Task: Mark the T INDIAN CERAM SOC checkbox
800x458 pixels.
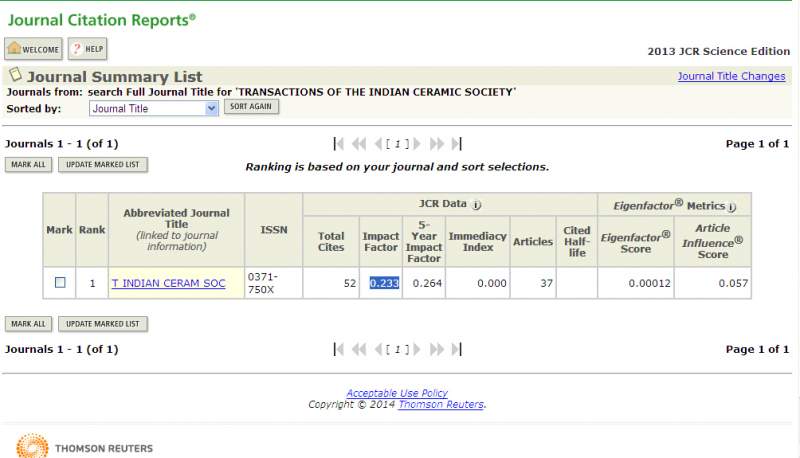Action: pos(60,282)
